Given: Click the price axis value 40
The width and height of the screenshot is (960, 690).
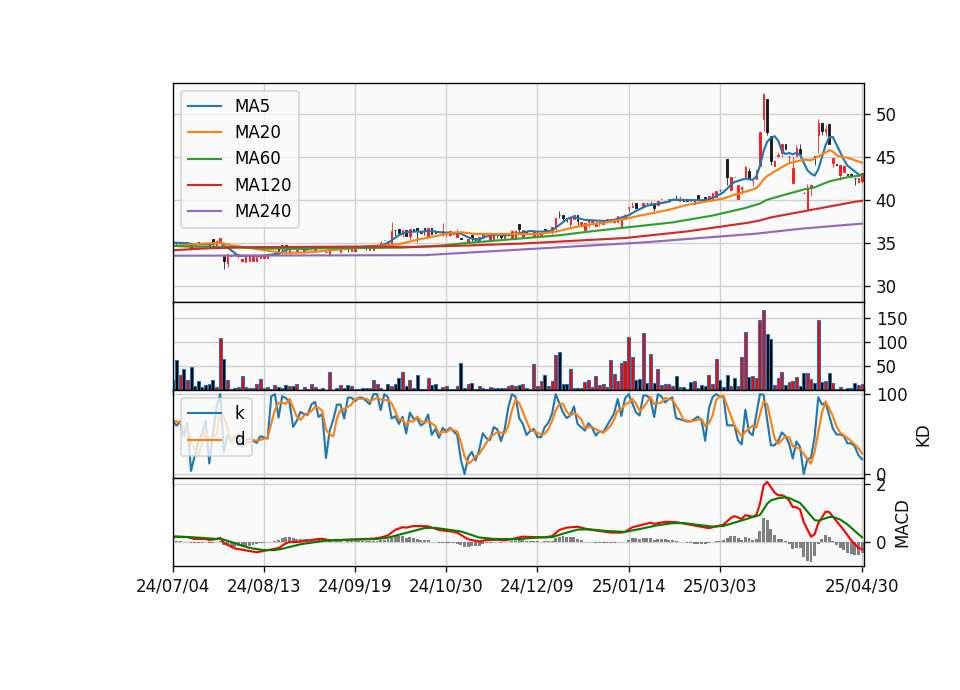Looking at the screenshot, I should [x=885, y=201].
